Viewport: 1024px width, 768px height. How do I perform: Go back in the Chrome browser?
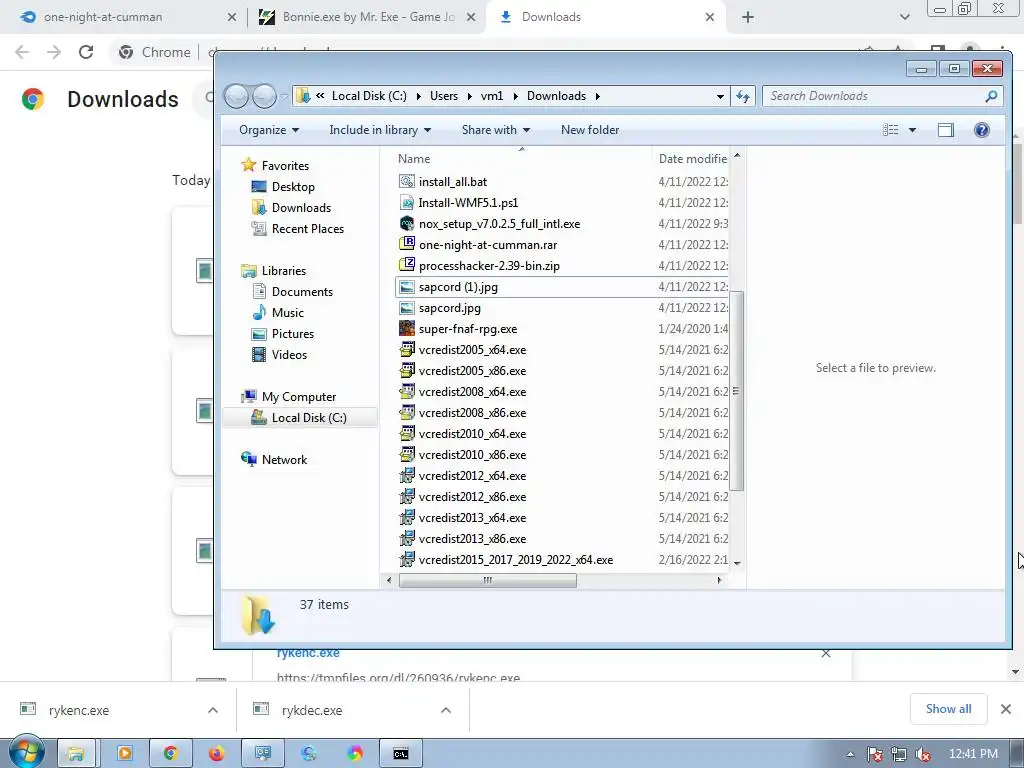(22, 52)
